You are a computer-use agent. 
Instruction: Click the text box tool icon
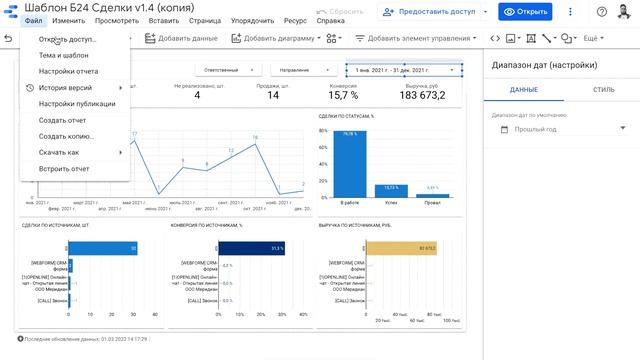click(x=531, y=38)
